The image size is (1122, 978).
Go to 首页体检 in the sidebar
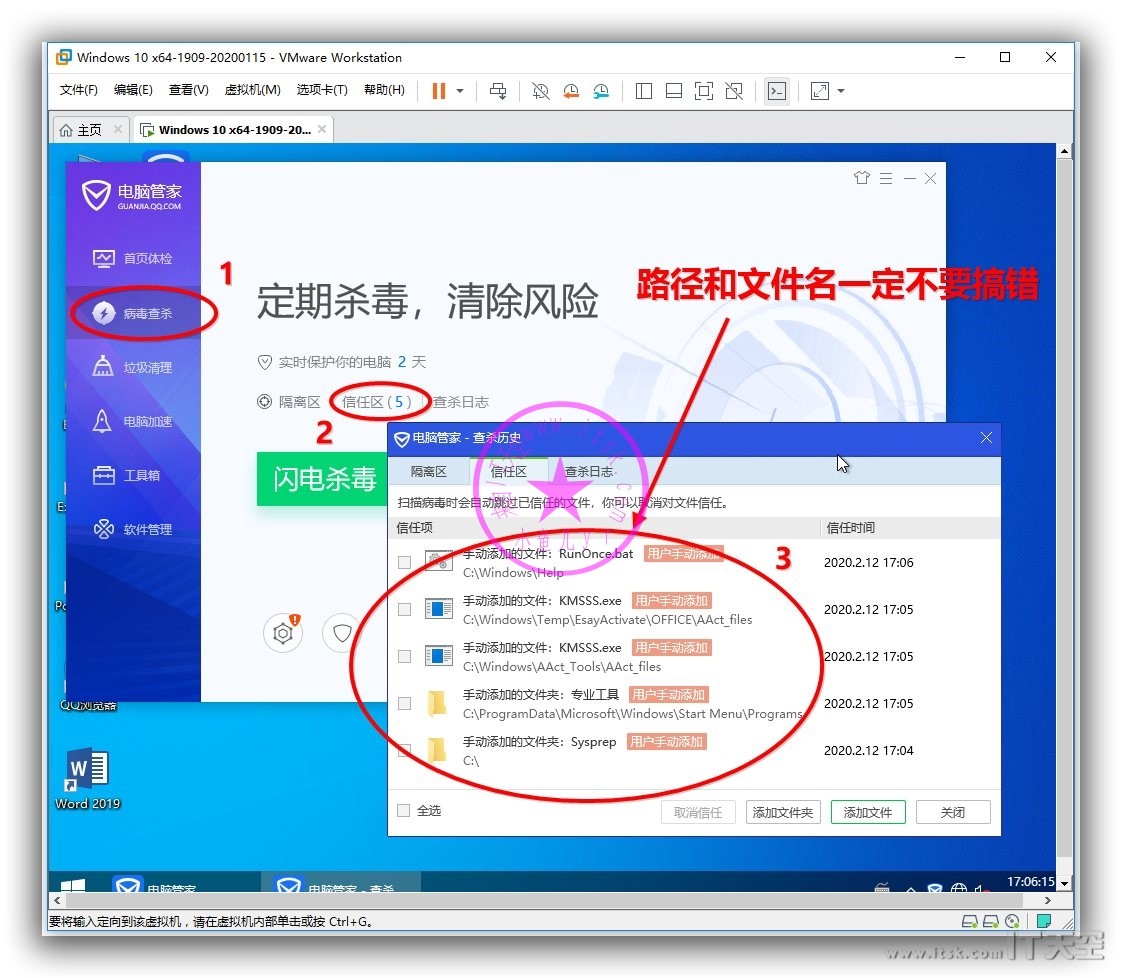coord(133,258)
